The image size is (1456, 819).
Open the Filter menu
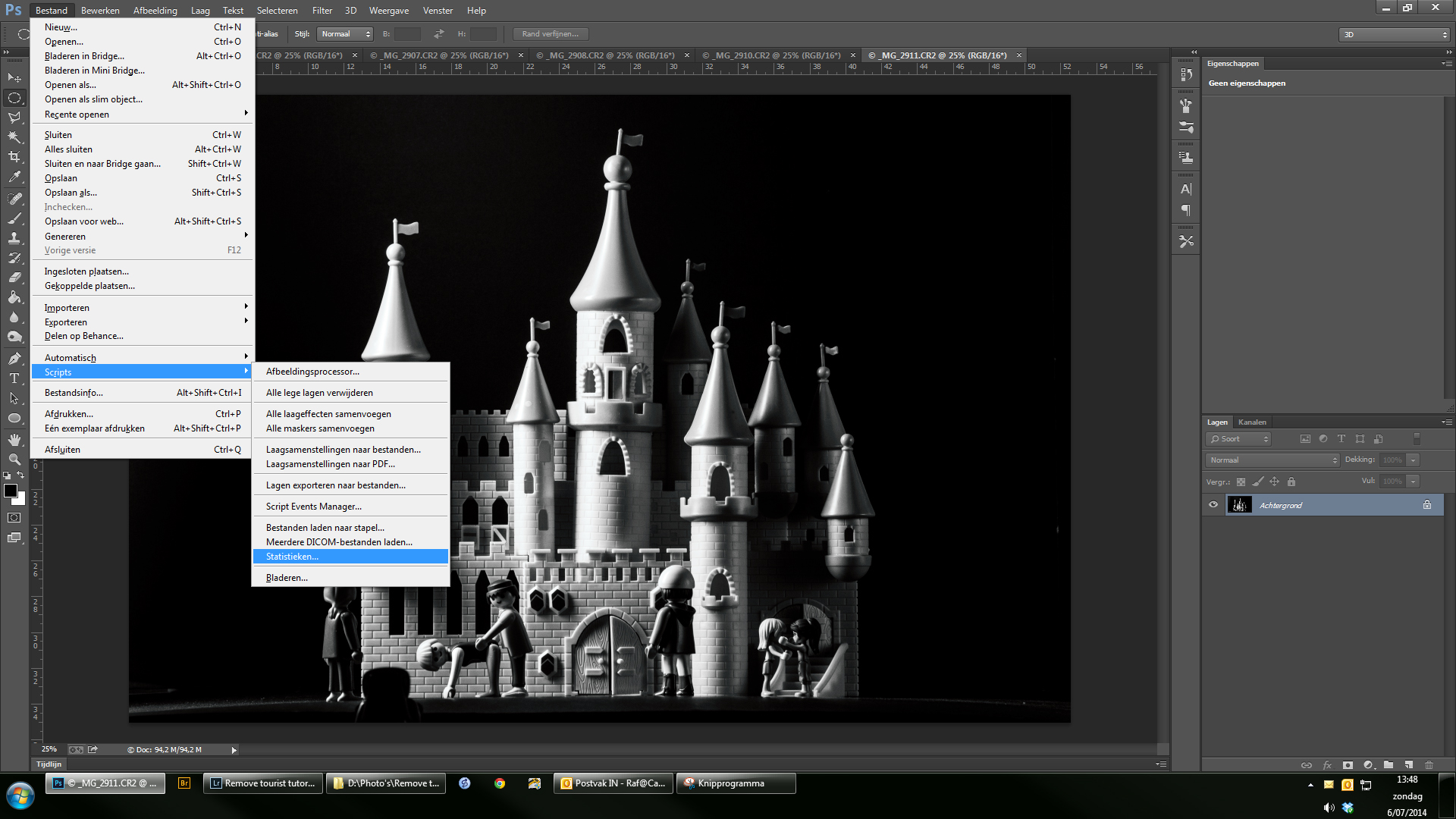click(x=322, y=11)
